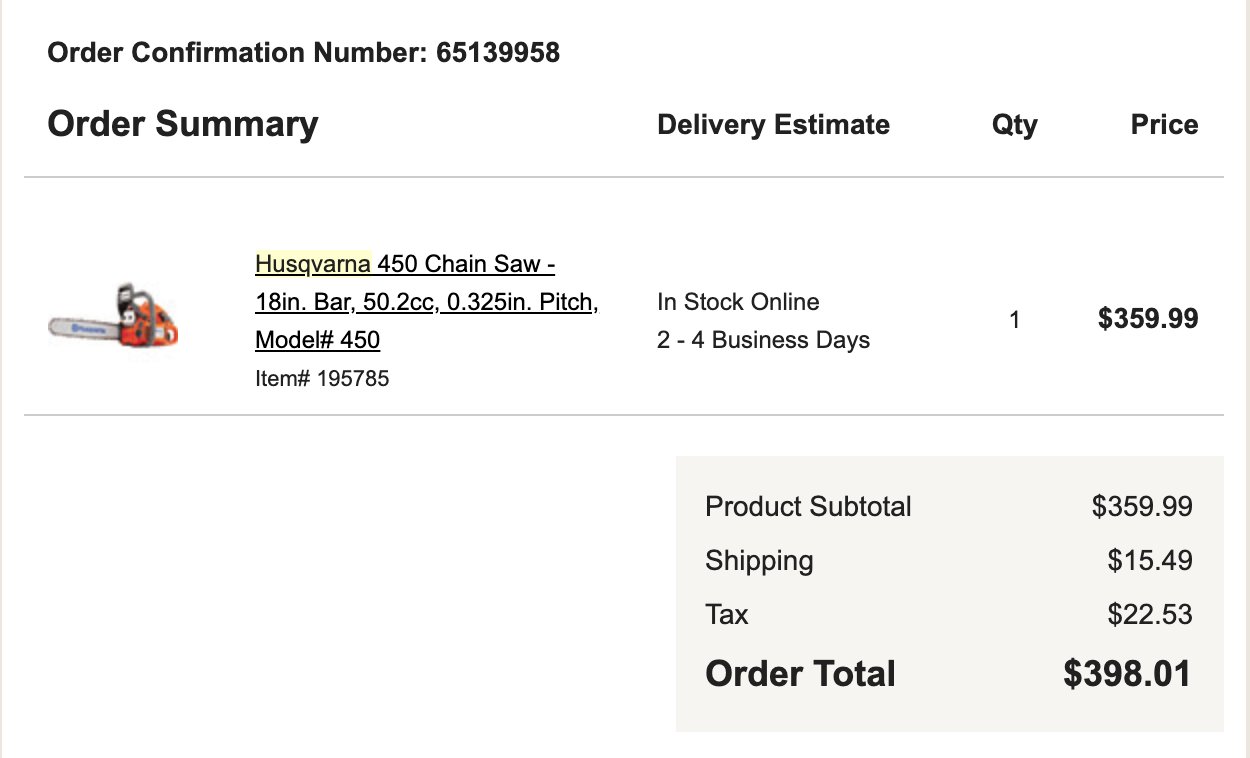Click the Order Total label

(x=800, y=673)
